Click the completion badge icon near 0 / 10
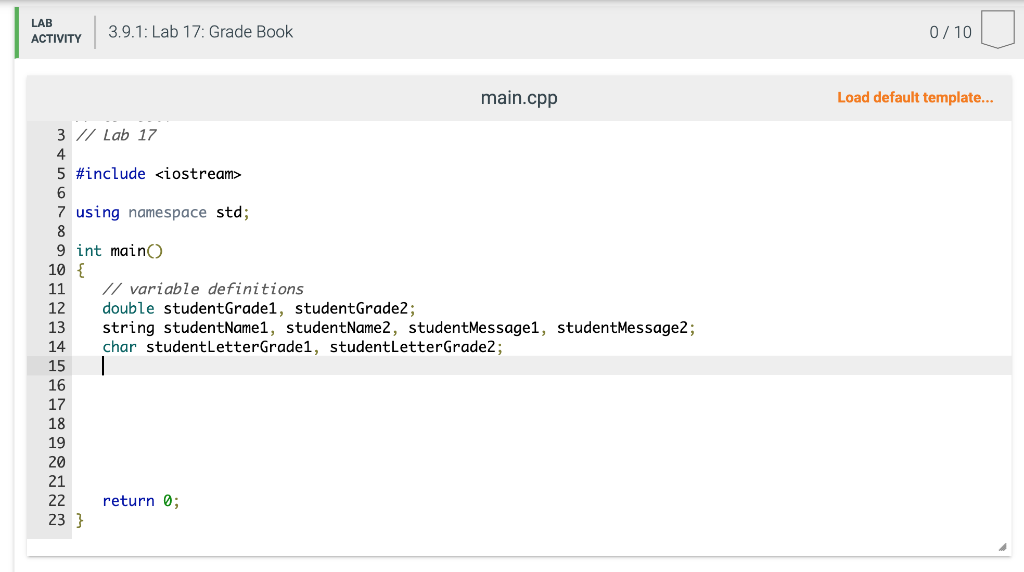This screenshot has height=572, width=1024. (x=997, y=30)
